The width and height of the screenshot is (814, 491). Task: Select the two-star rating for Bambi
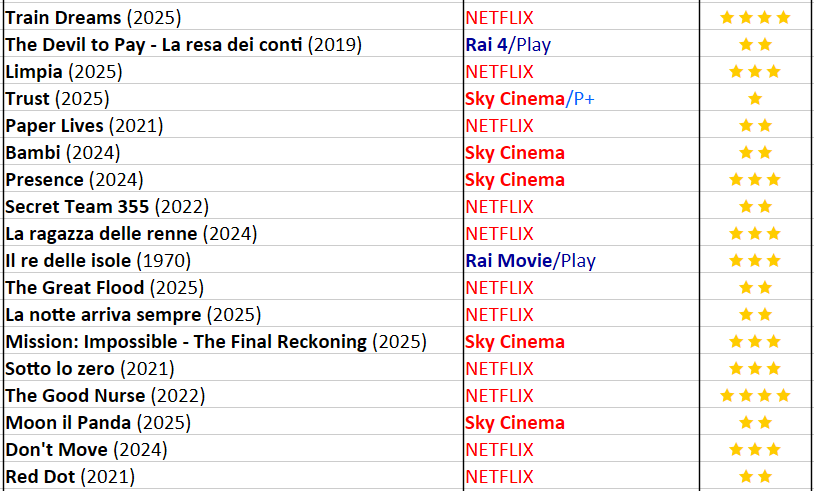tap(755, 153)
